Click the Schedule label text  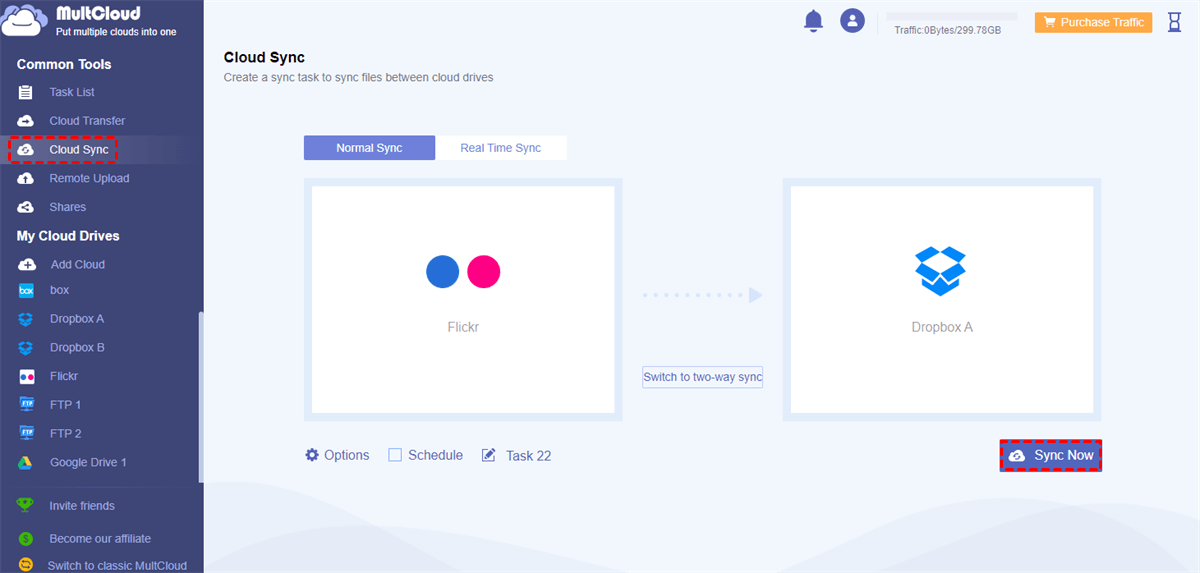click(435, 455)
